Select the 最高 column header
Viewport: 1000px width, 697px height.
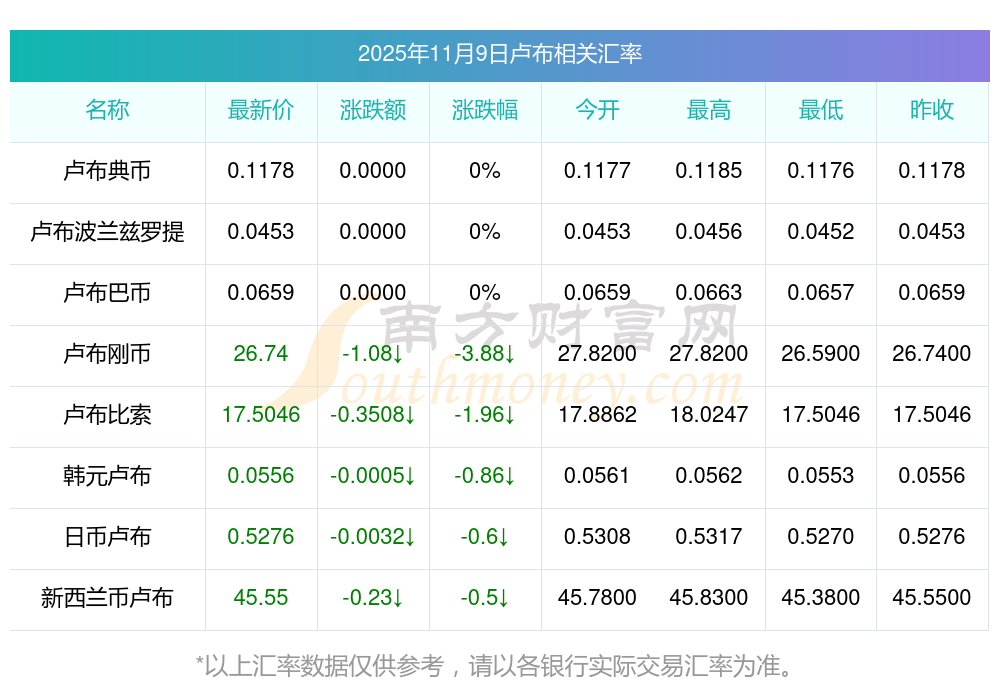pyautogui.click(x=709, y=110)
